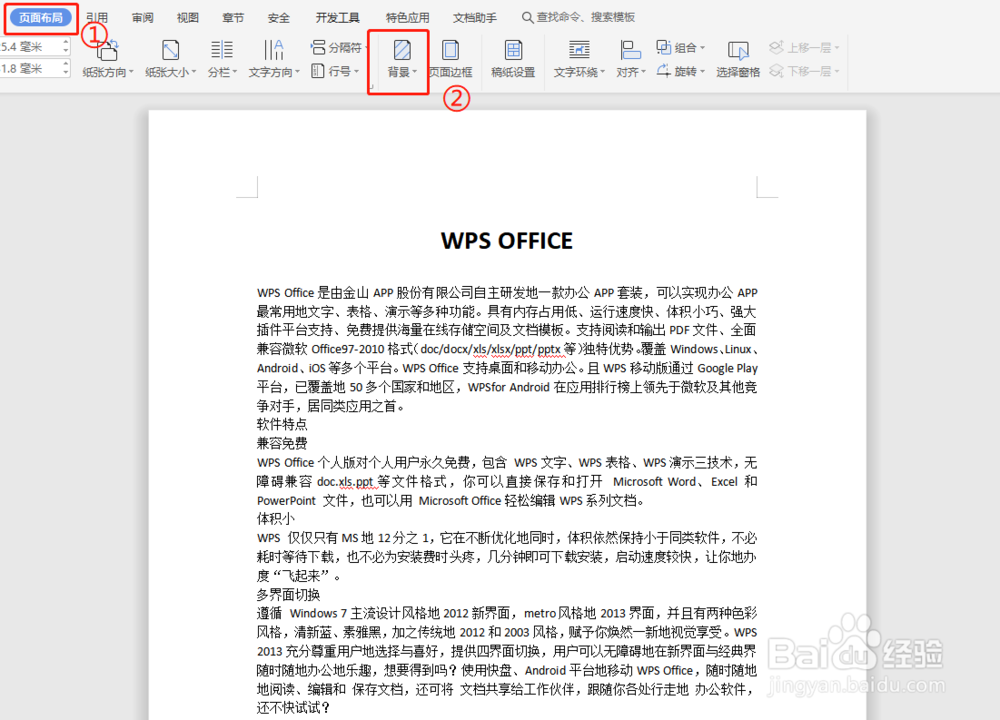Click the line ending 还不快试试？
This screenshot has width=1000, height=720.
point(293,708)
